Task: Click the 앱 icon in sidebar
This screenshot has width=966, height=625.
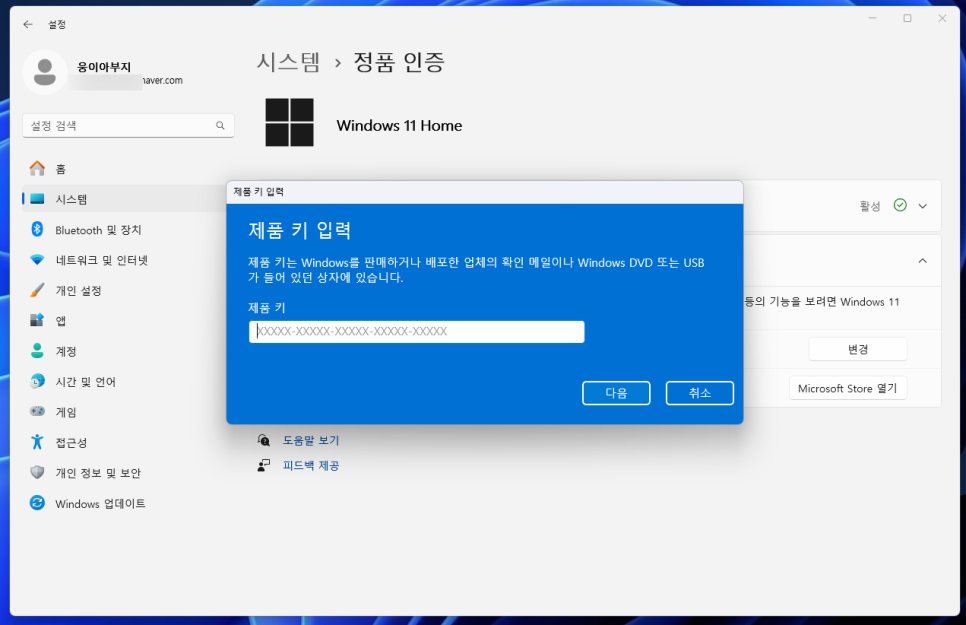Action: [x=38, y=321]
